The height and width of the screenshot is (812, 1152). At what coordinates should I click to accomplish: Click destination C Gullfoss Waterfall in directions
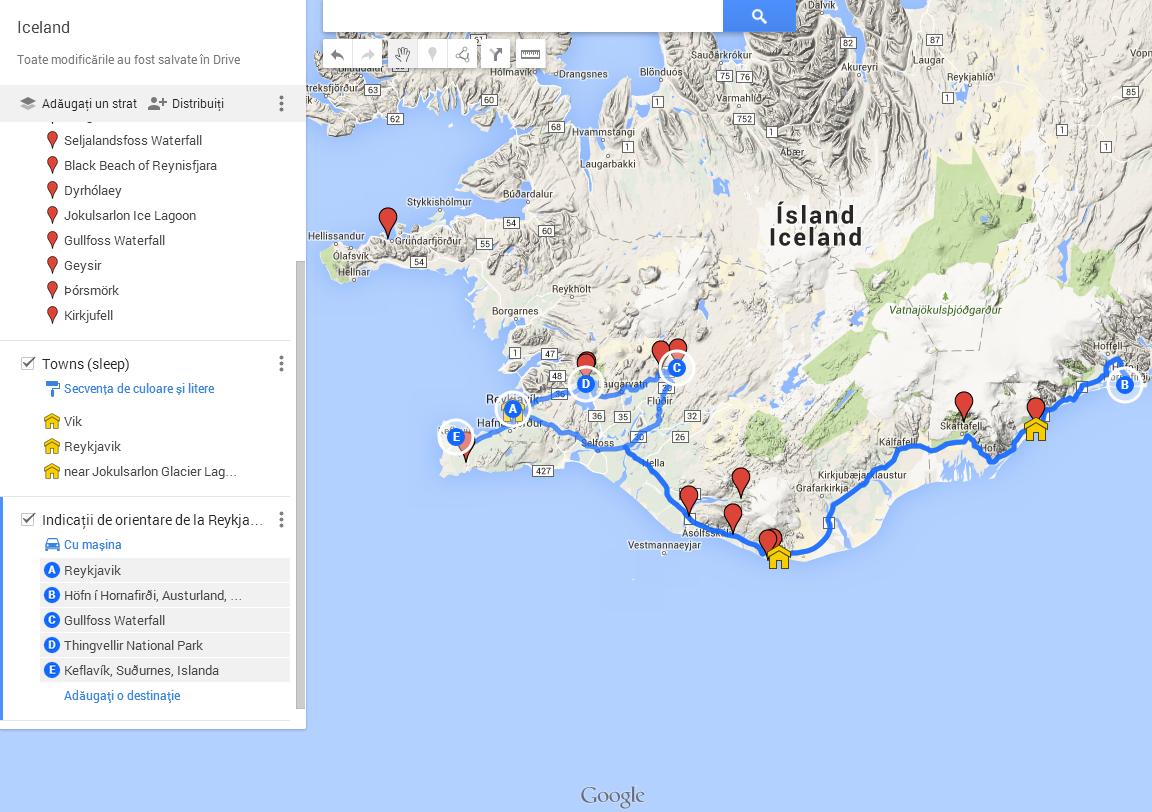(x=165, y=620)
